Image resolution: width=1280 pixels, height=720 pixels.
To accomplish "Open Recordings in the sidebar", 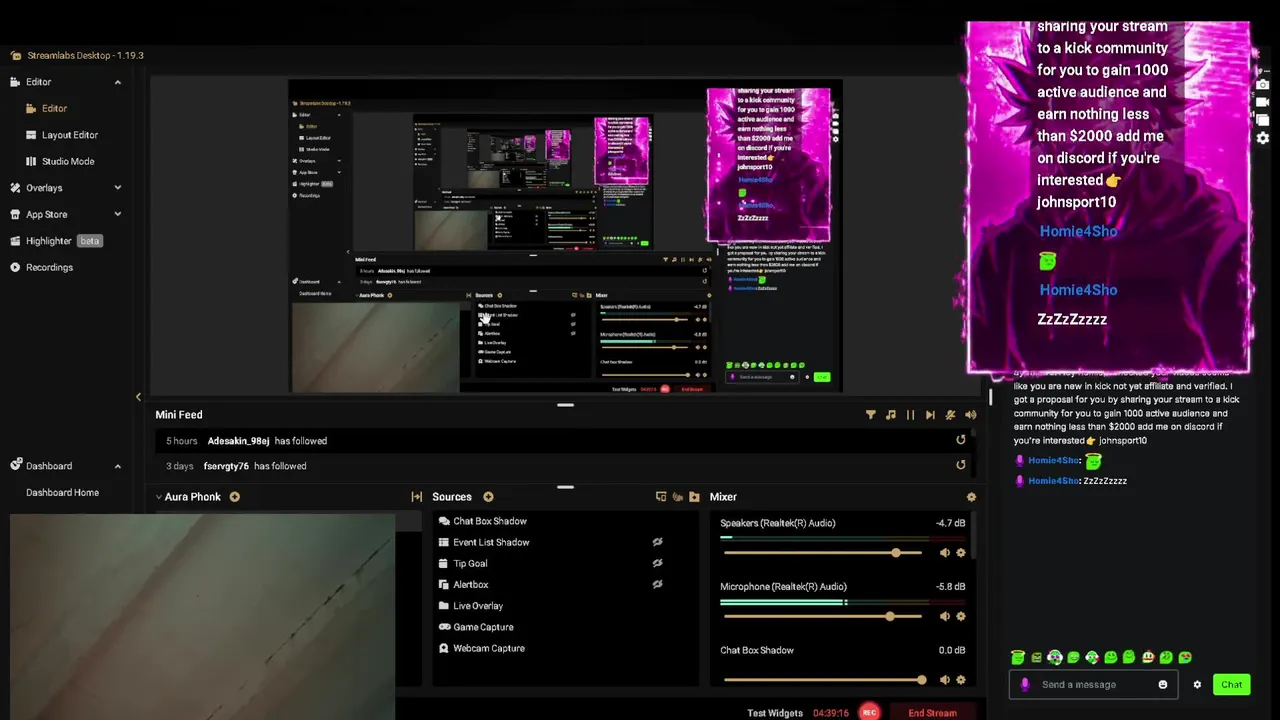I will [49, 267].
